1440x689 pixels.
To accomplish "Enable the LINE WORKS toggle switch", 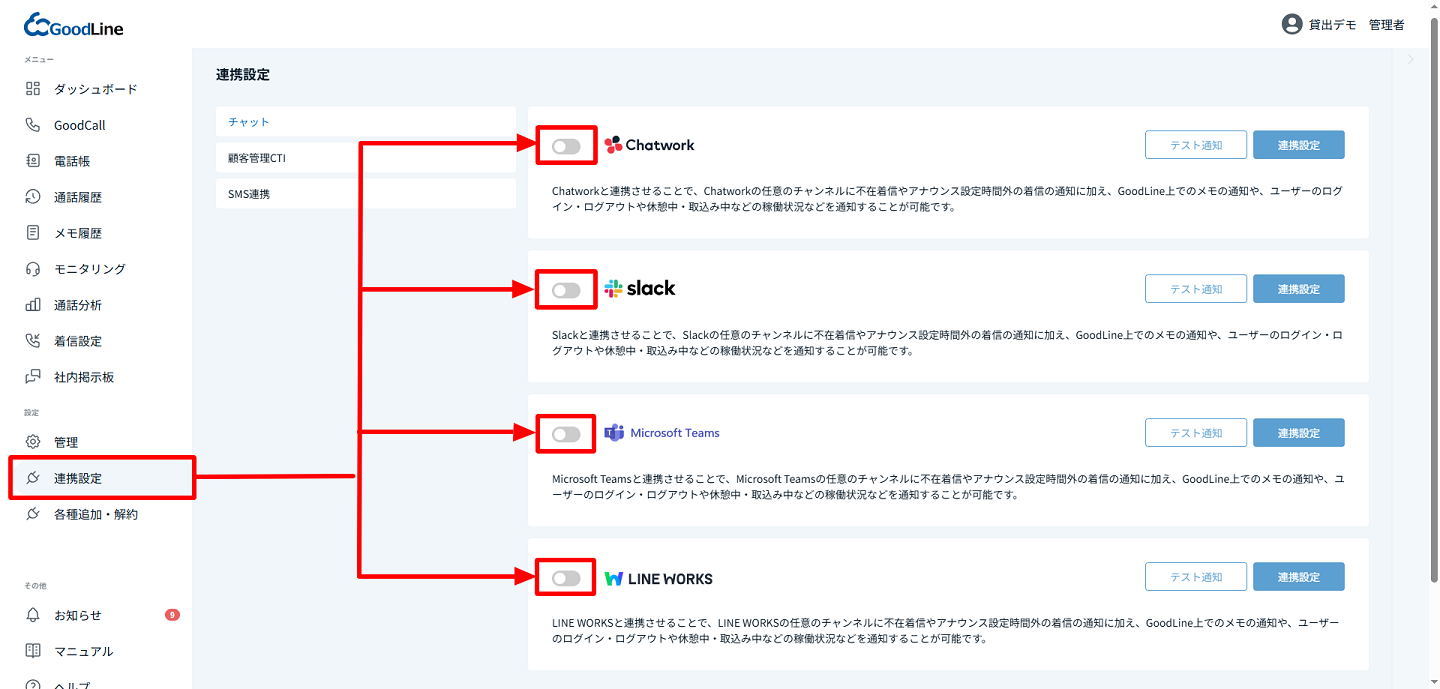I will coord(566,578).
